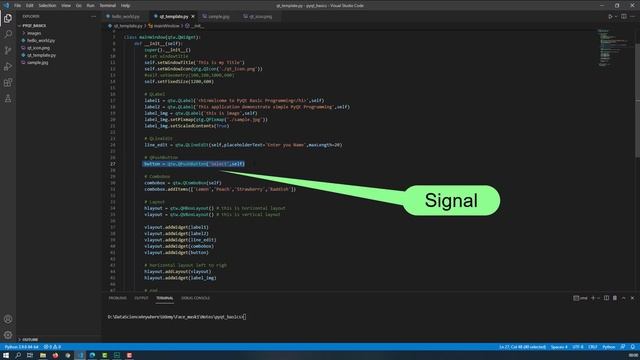Expand the OUTLINE section
Image resolution: width=640 pixels, height=360 pixels.
click(x=30, y=339)
